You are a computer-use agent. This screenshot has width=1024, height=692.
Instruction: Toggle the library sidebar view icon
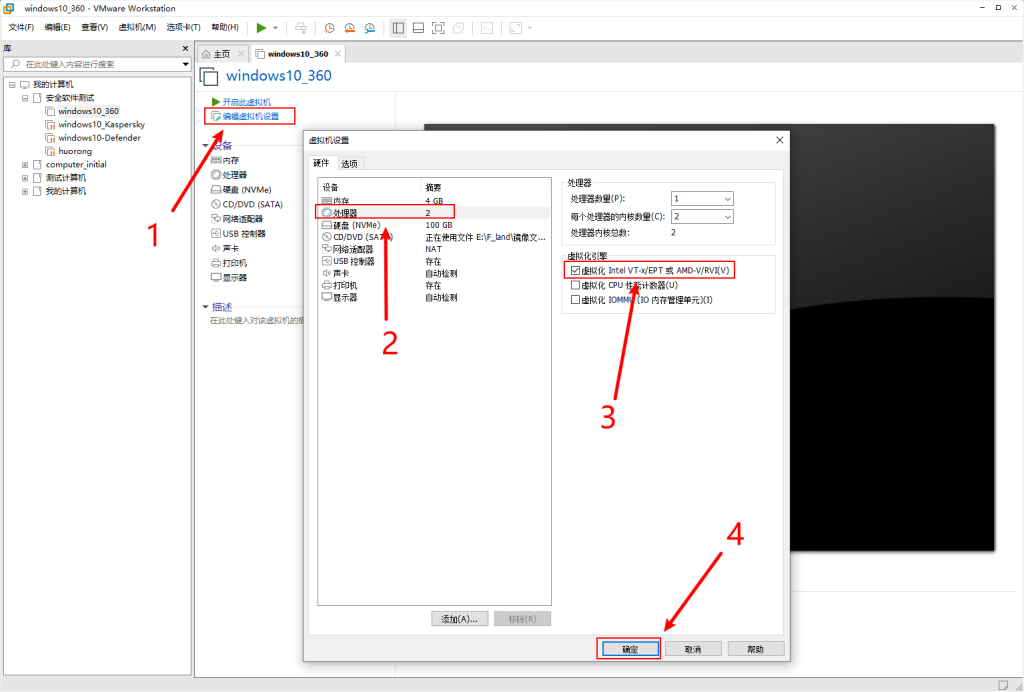pos(398,28)
